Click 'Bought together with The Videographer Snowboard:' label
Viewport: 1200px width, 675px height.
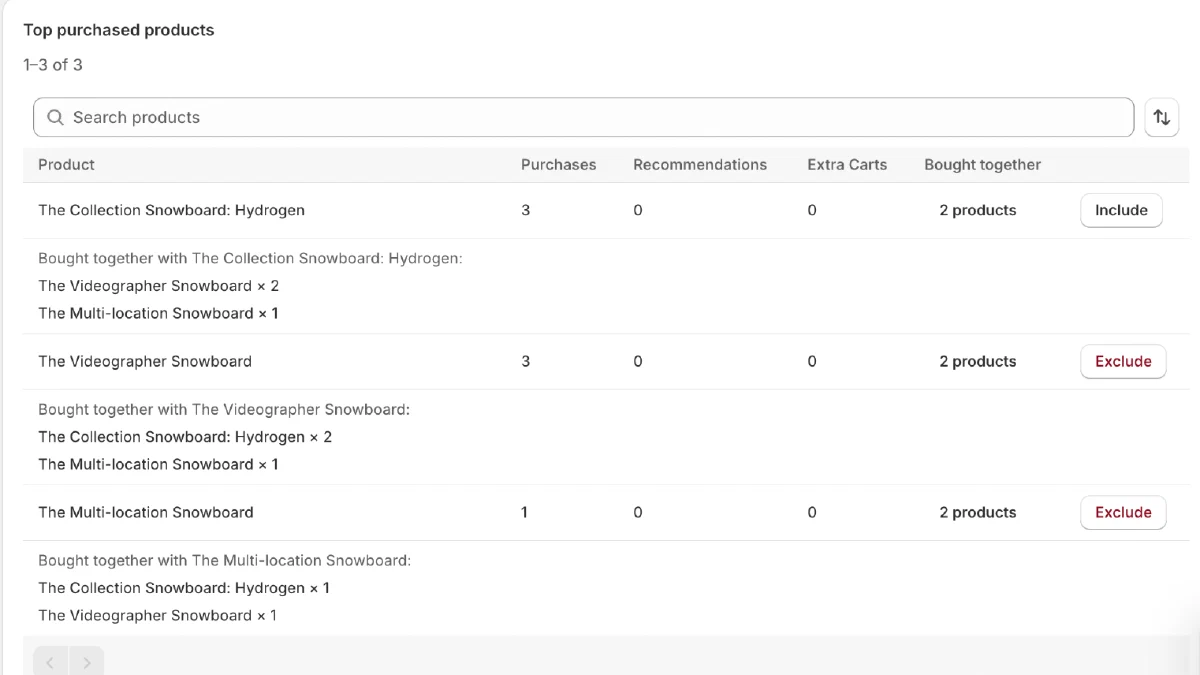(224, 409)
